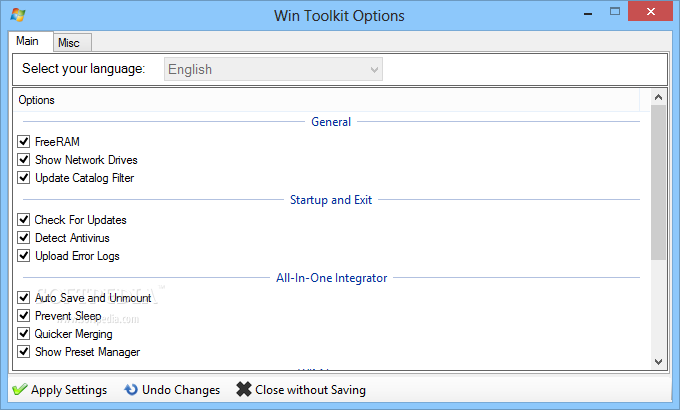
Task: Toggle Auto Save and Unmount
Action: [24, 298]
